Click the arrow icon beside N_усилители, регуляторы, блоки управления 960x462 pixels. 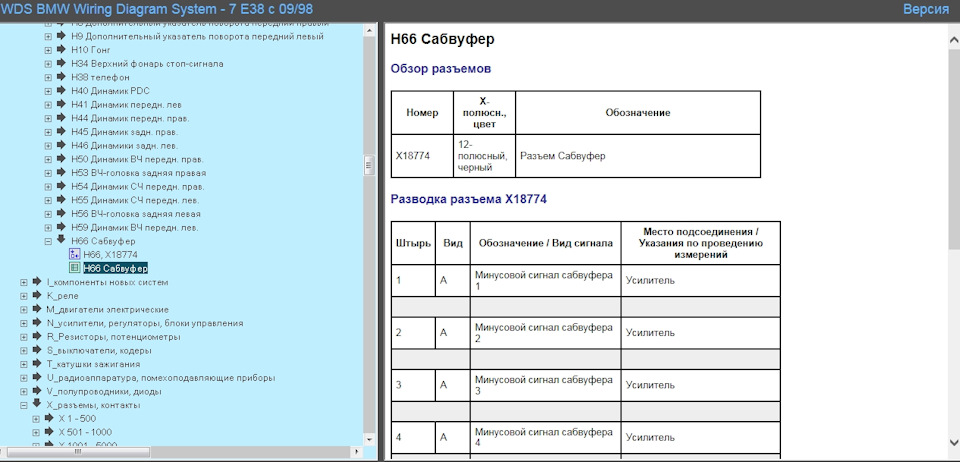pos(36,322)
